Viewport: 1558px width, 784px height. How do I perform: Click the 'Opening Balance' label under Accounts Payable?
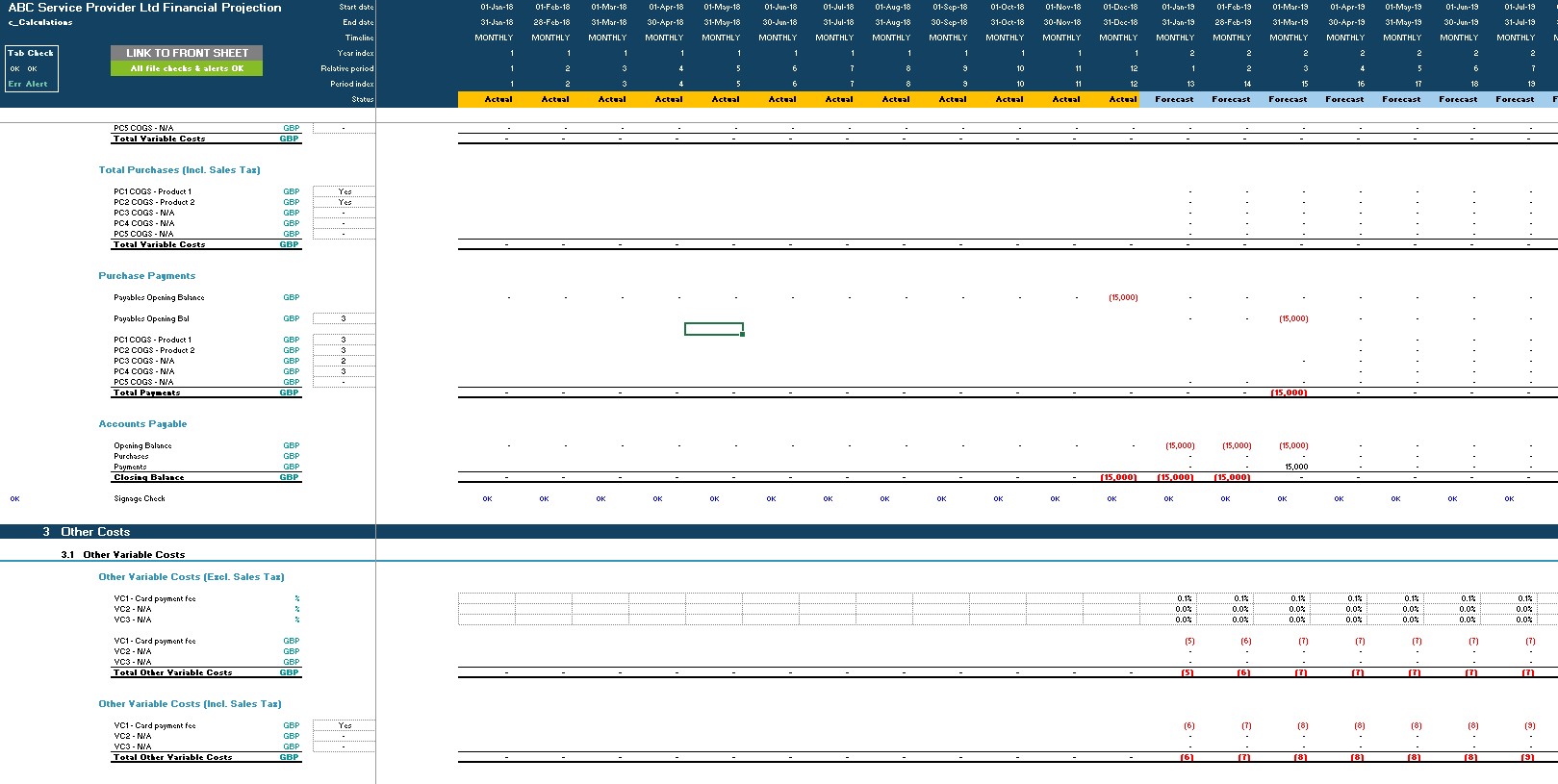pos(142,445)
